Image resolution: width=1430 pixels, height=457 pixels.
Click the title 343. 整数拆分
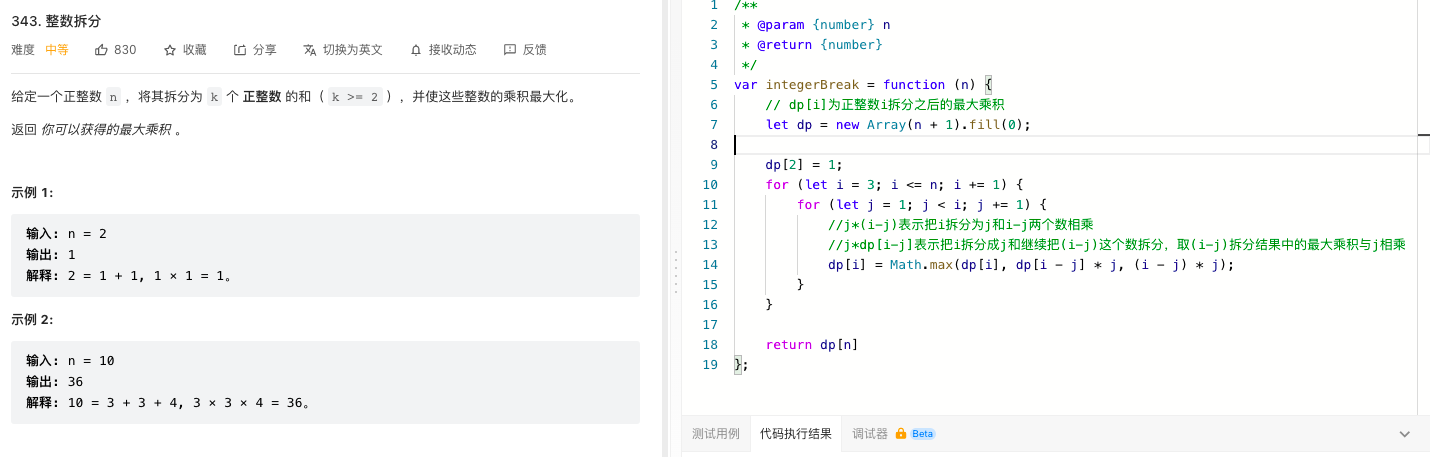pos(56,20)
